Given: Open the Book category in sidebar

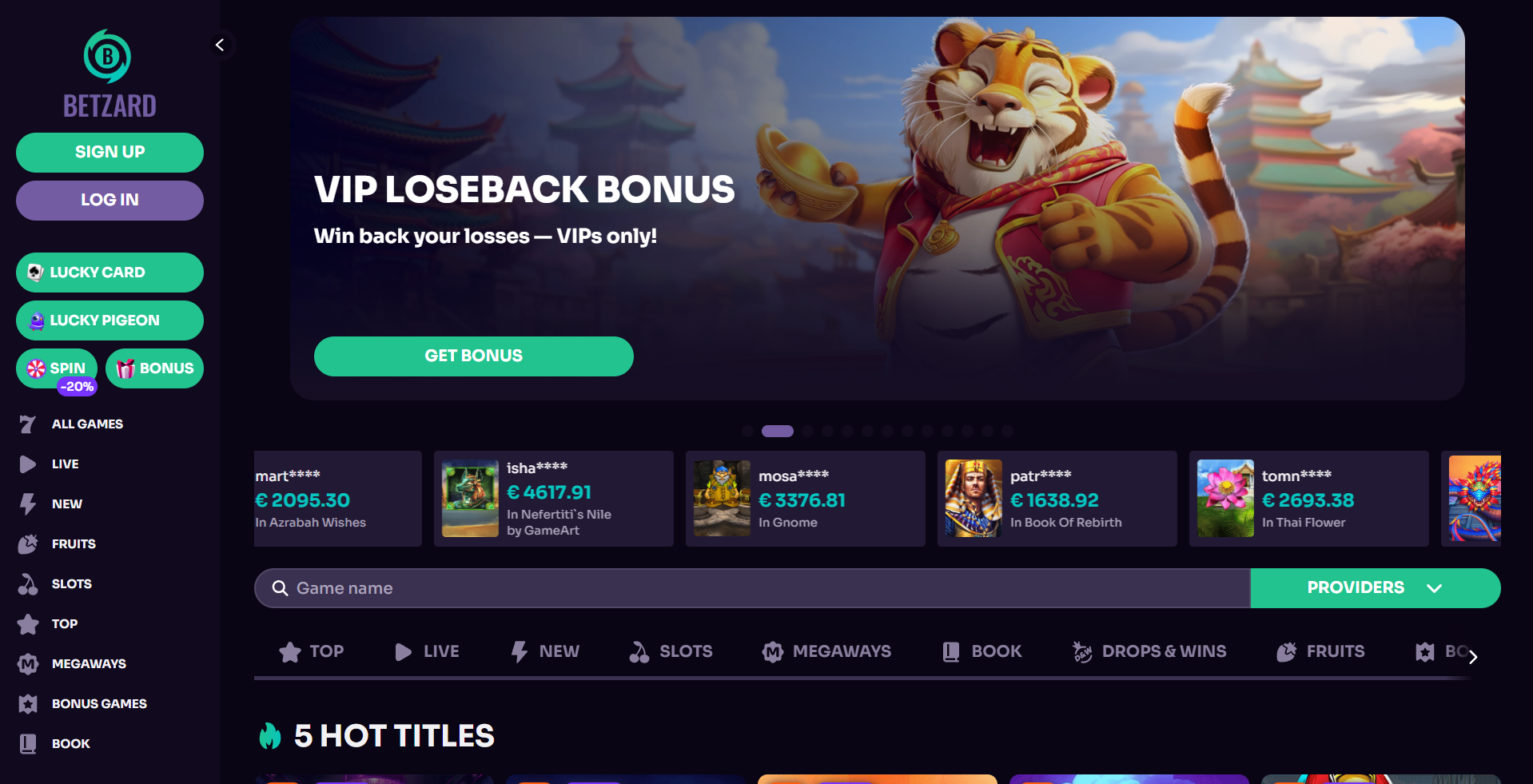Looking at the screenshot, I should pyautogui.click(x=70, y=743).
